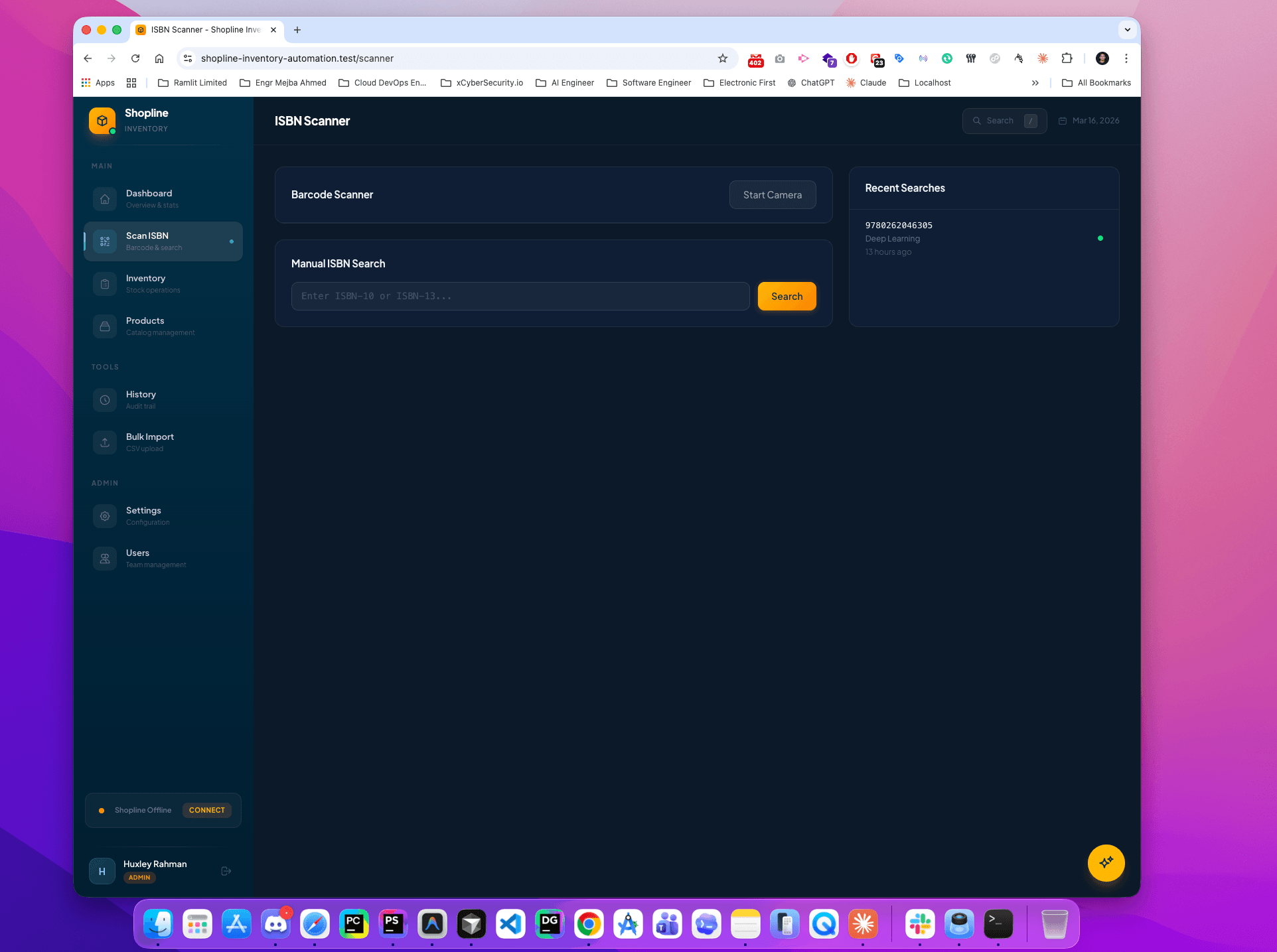This screenshot has height=952, width=1277.
Task: Click the CONNECT button for Shopline Offline
Action: (206, 810)
